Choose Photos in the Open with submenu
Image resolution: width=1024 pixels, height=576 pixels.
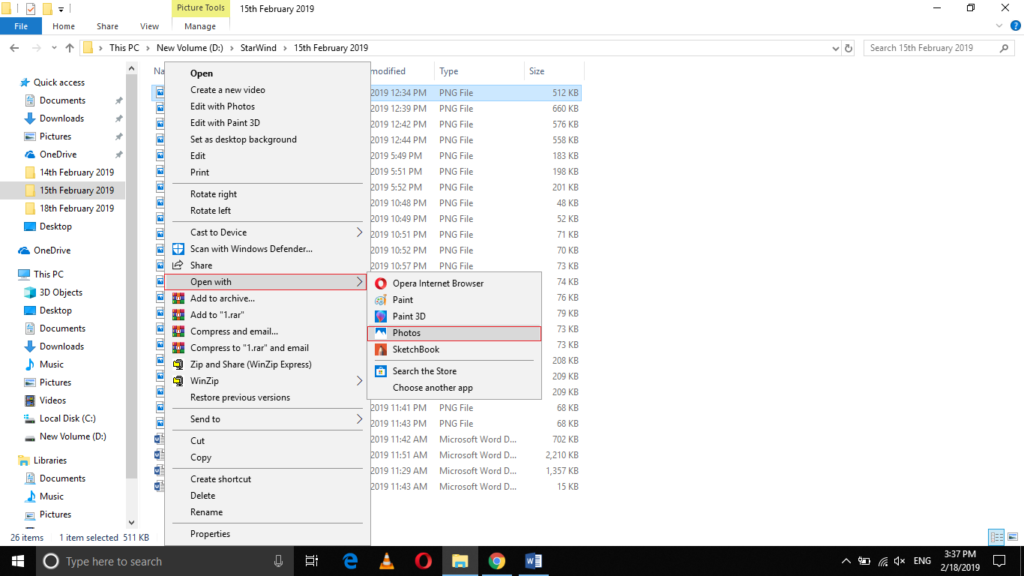tap(406, 333)
